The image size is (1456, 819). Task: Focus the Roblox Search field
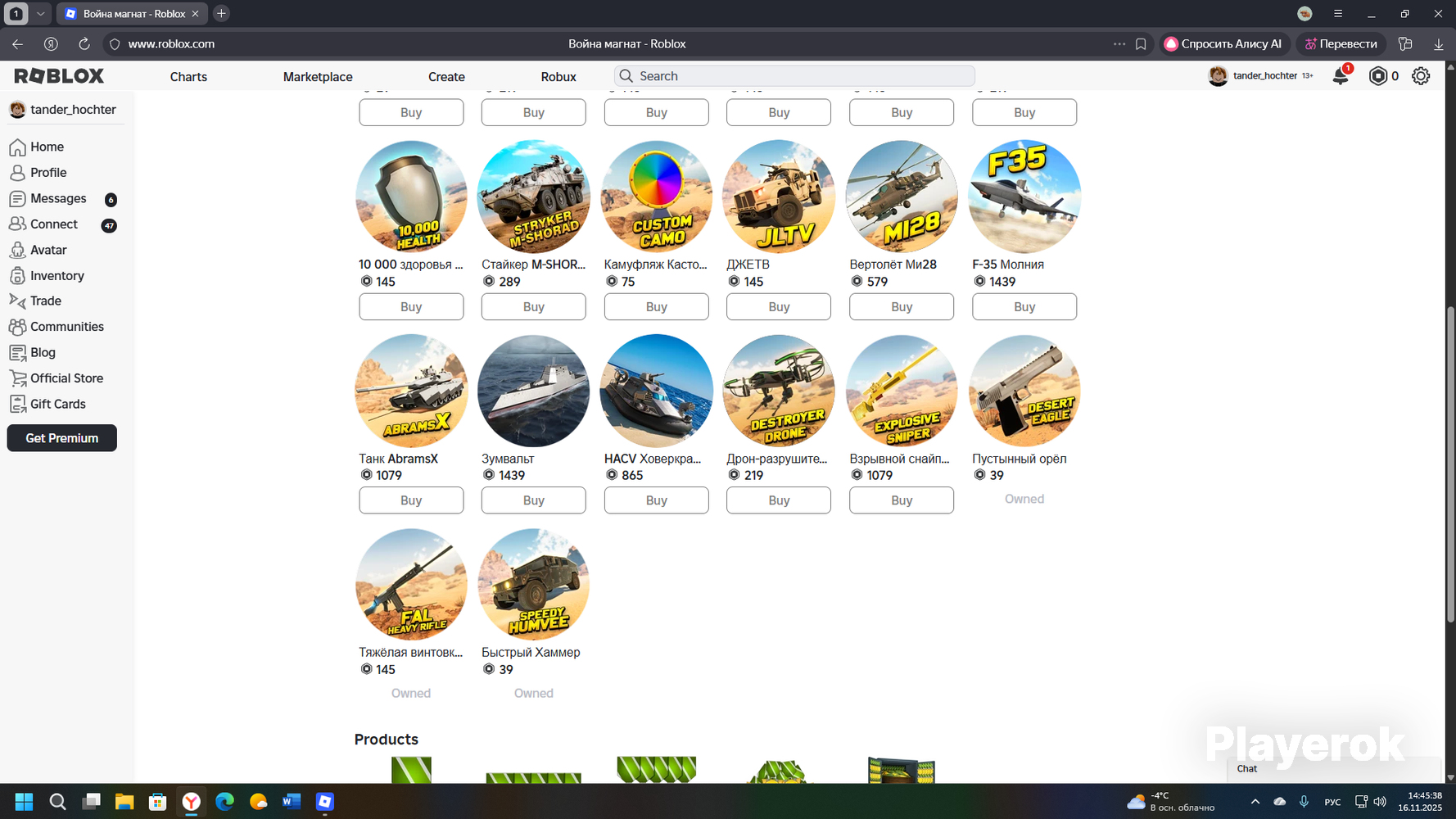794,76
